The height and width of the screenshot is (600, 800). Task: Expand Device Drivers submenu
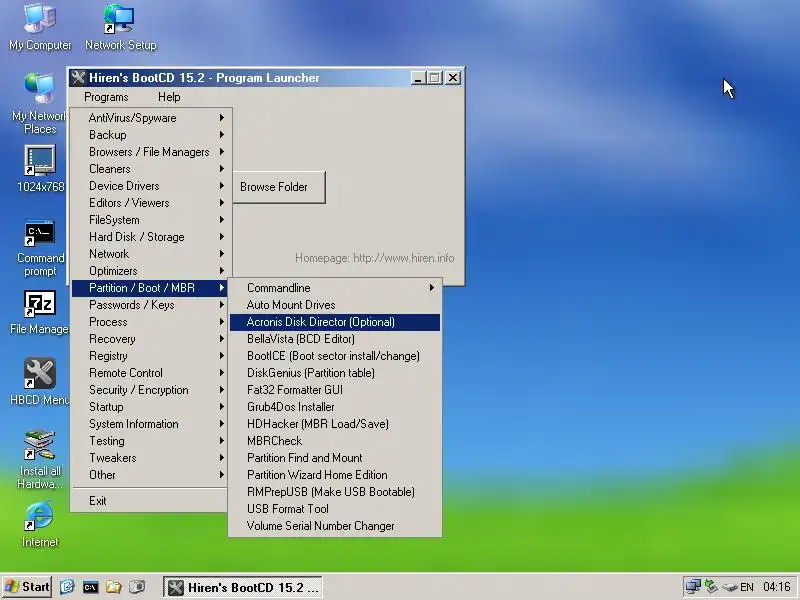(x=149, y=186)
